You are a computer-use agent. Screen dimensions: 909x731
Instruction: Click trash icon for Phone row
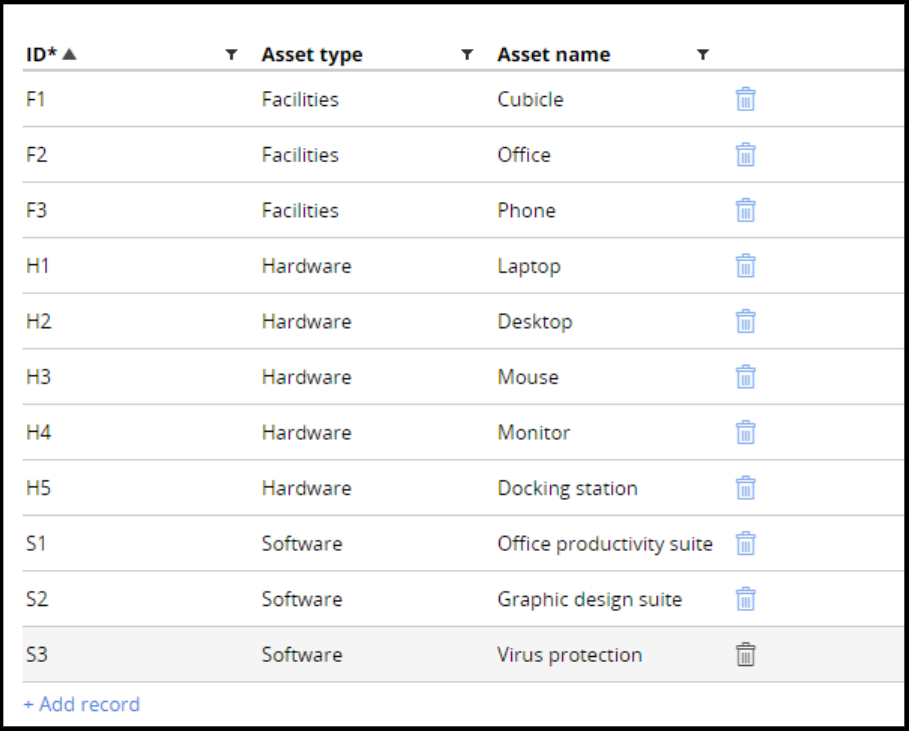[x=745, y=210]
